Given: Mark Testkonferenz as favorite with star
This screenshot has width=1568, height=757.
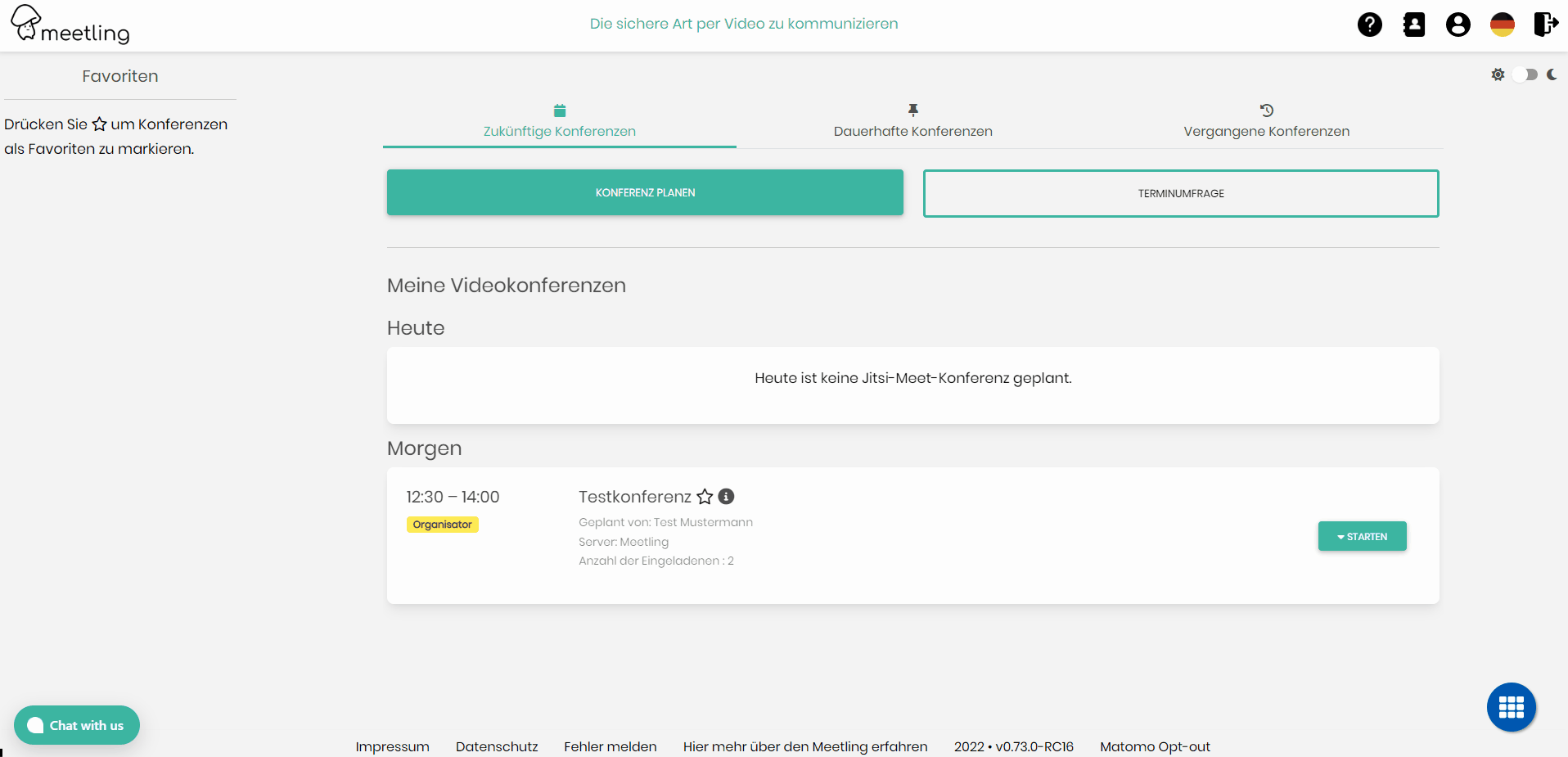Looking at the screenshot, I should point(705,497).
